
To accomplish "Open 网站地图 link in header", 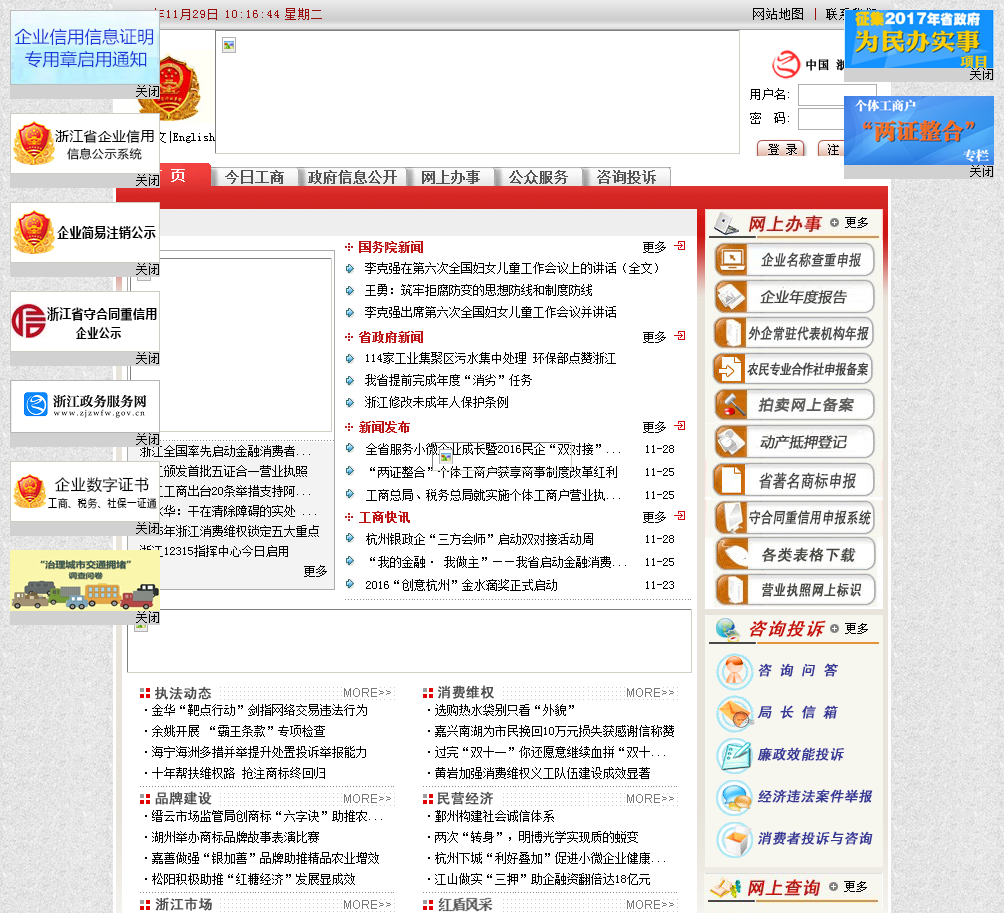I will [777, 14].
